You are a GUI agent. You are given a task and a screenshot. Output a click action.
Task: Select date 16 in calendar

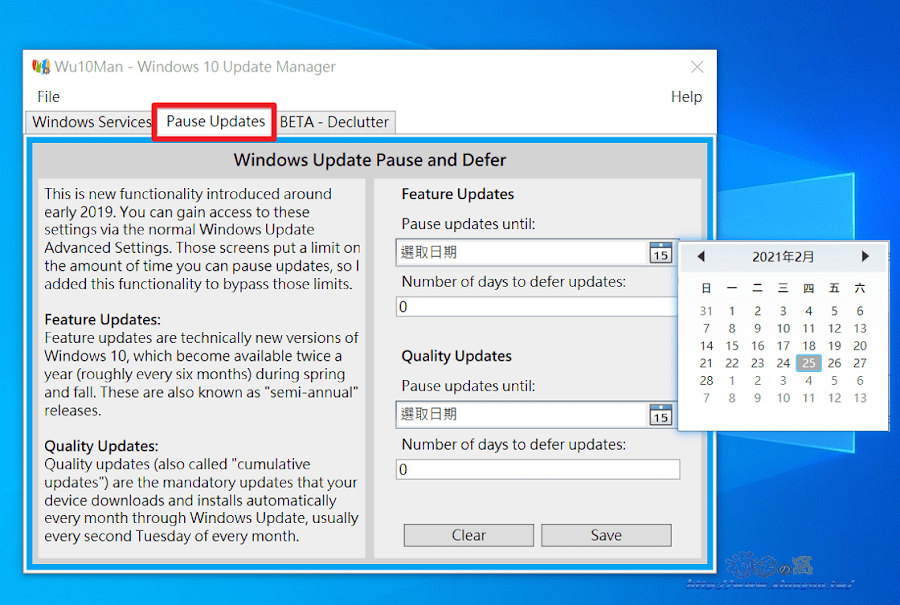[757, 346]
